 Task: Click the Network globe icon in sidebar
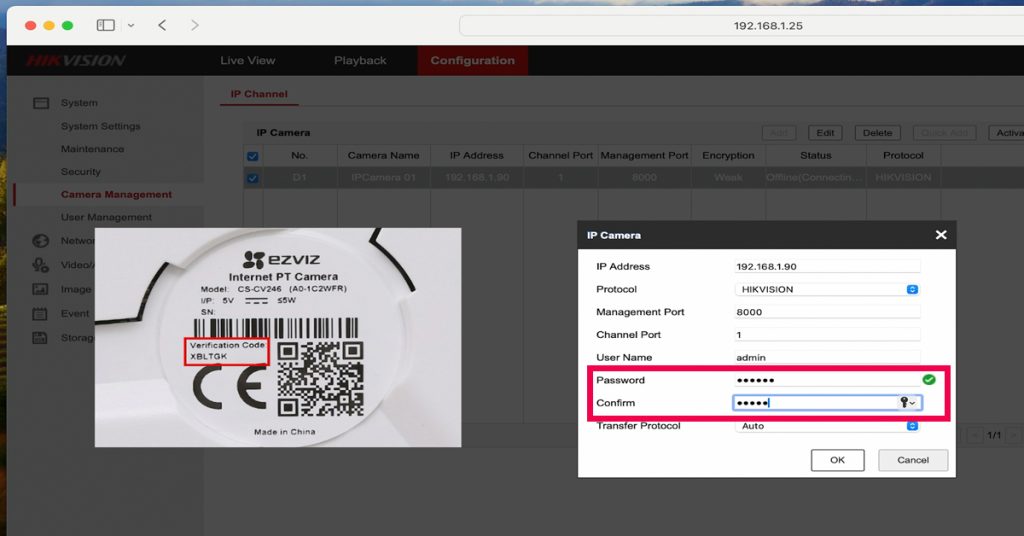pyautogui.click(x=41, y=241)
